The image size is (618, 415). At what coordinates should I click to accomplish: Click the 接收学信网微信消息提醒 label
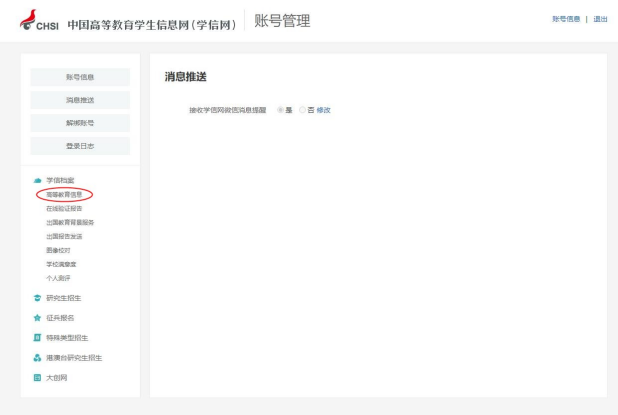tap(228, 110)
